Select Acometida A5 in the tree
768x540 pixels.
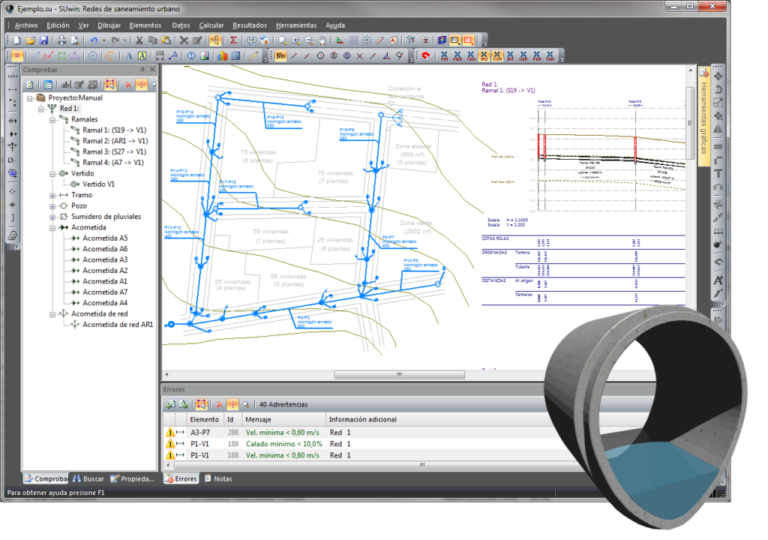(x=105, y=238)
